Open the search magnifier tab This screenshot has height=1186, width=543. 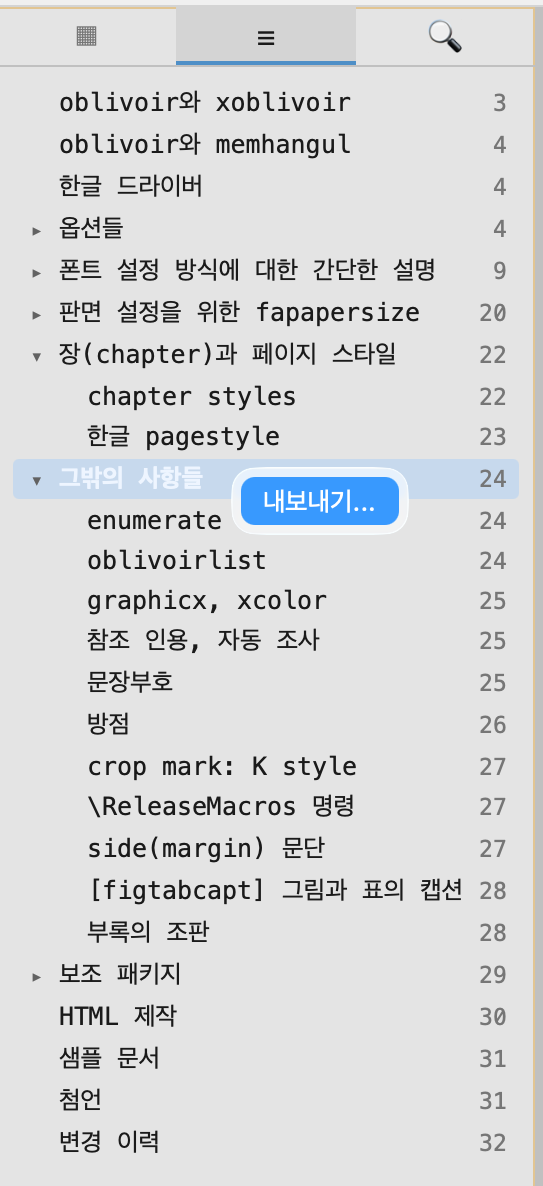[x=445, y=36]
